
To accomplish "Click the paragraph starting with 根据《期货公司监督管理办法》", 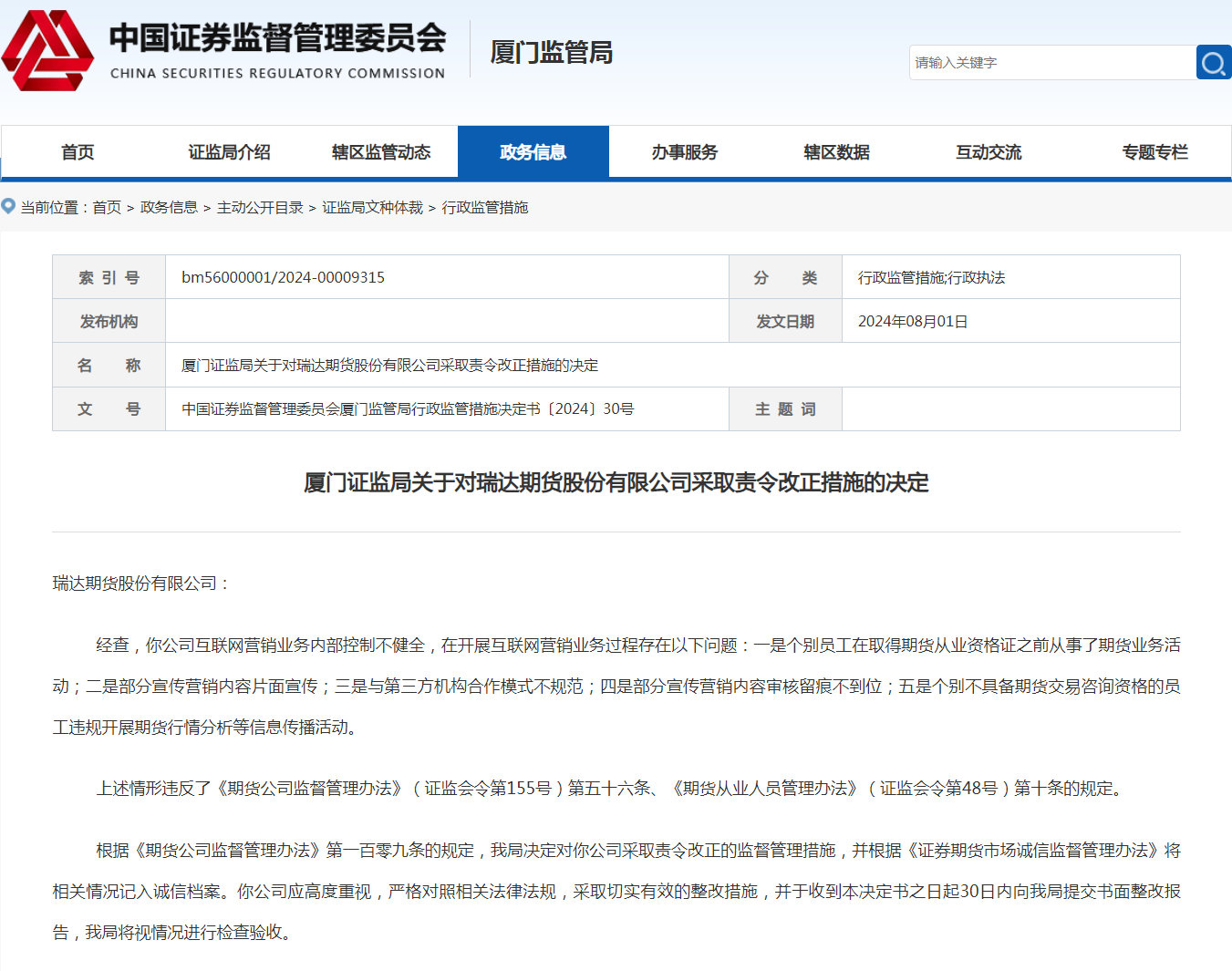I will coord(616,892).
